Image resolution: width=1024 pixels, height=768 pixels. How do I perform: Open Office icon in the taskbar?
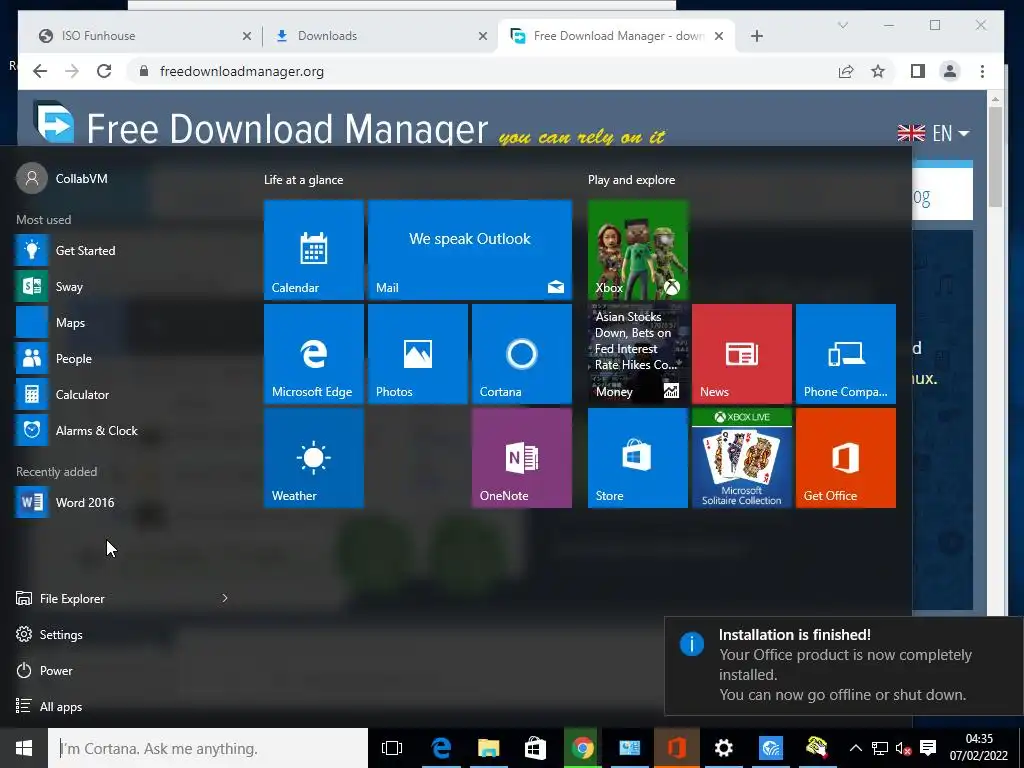[677, 748]
